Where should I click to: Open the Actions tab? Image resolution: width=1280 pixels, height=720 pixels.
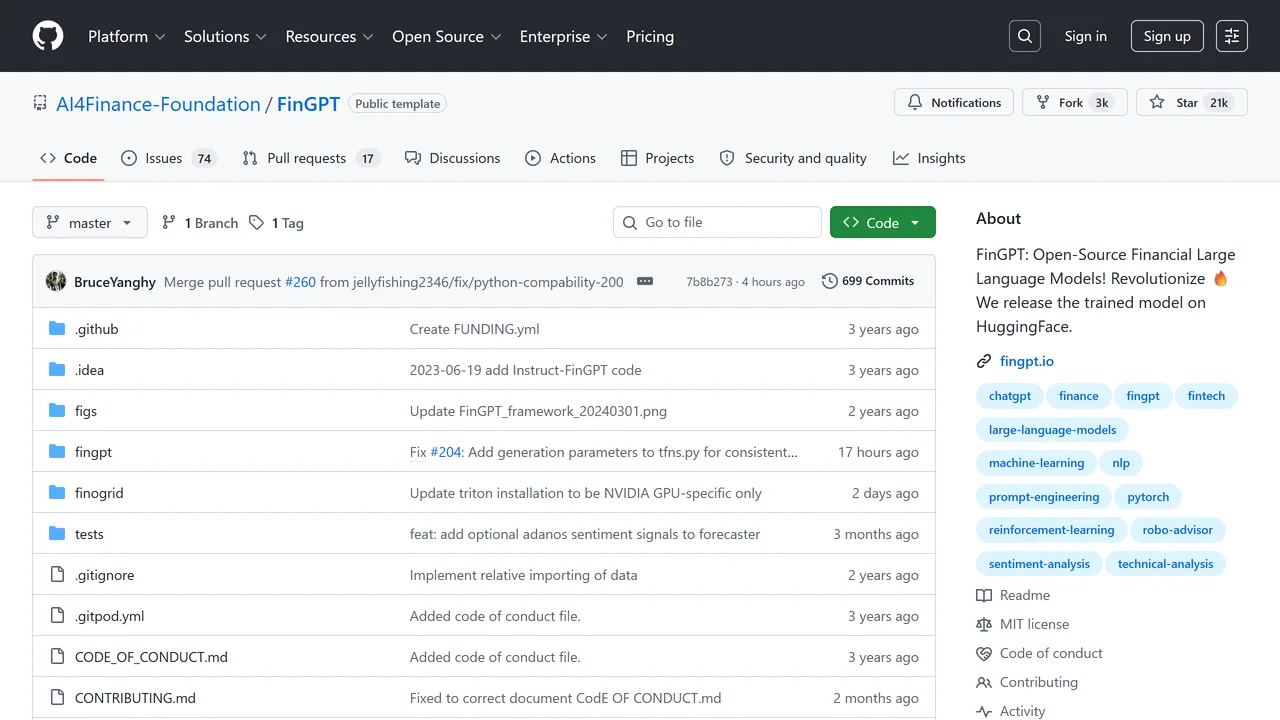tap(560, 158)
